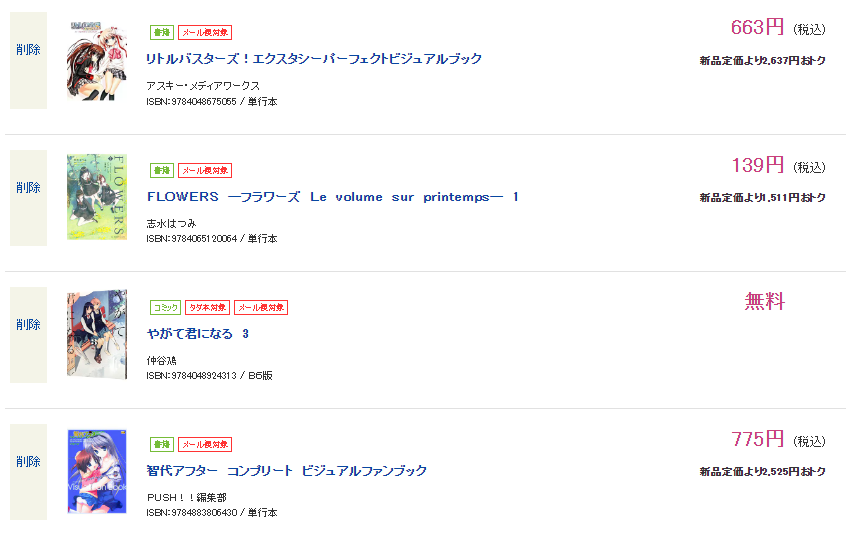This screenshot has height=544, width=847.
Task: Click the 663円 price
Action: 757,28
